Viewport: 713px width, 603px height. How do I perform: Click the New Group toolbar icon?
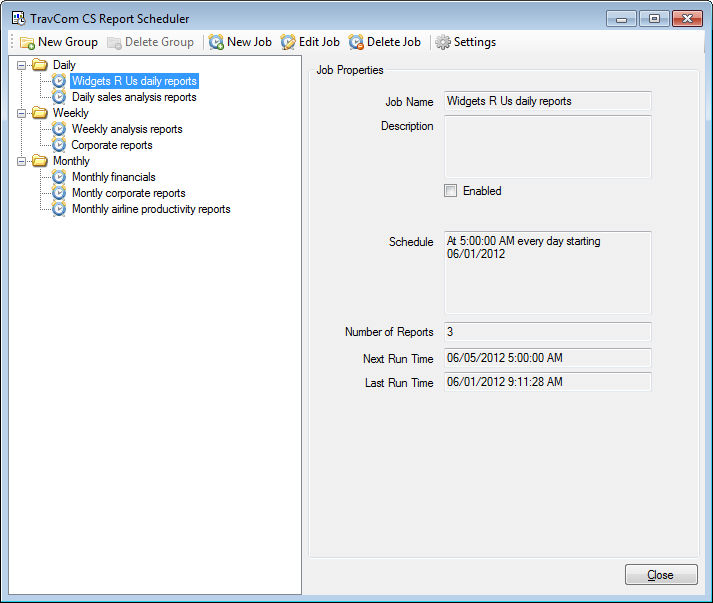point(27,42)
